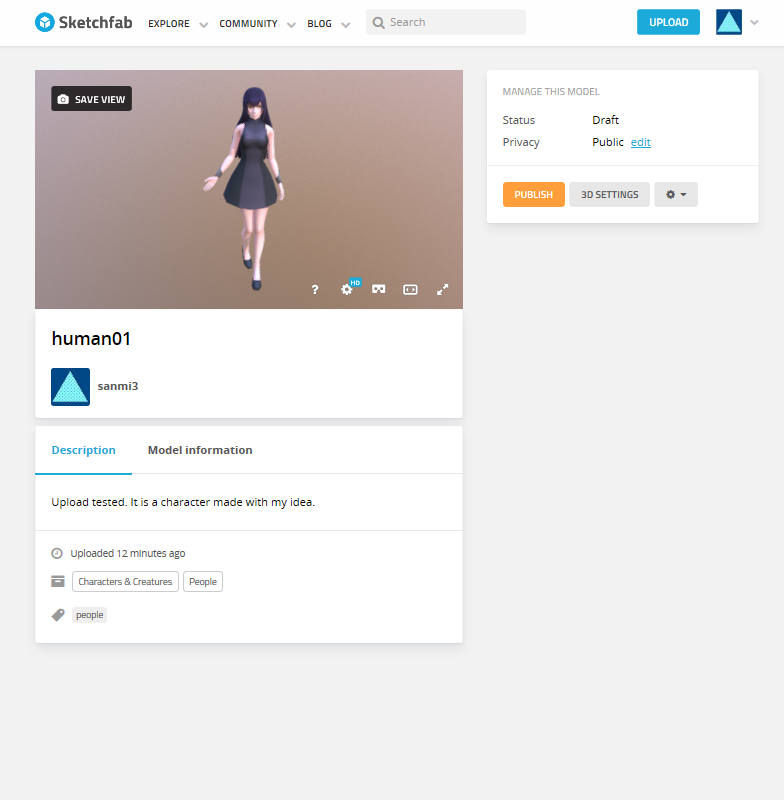Click the 'Public' privacy value
The width and height of the screenshot is (784, 800).
[608, 142]
